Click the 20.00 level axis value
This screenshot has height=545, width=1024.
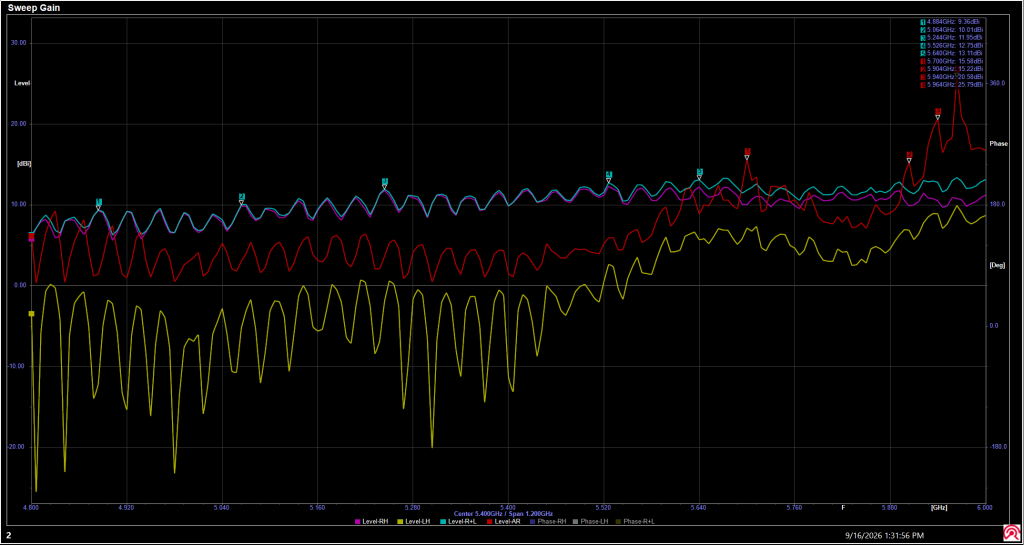[x=19, y=124]
